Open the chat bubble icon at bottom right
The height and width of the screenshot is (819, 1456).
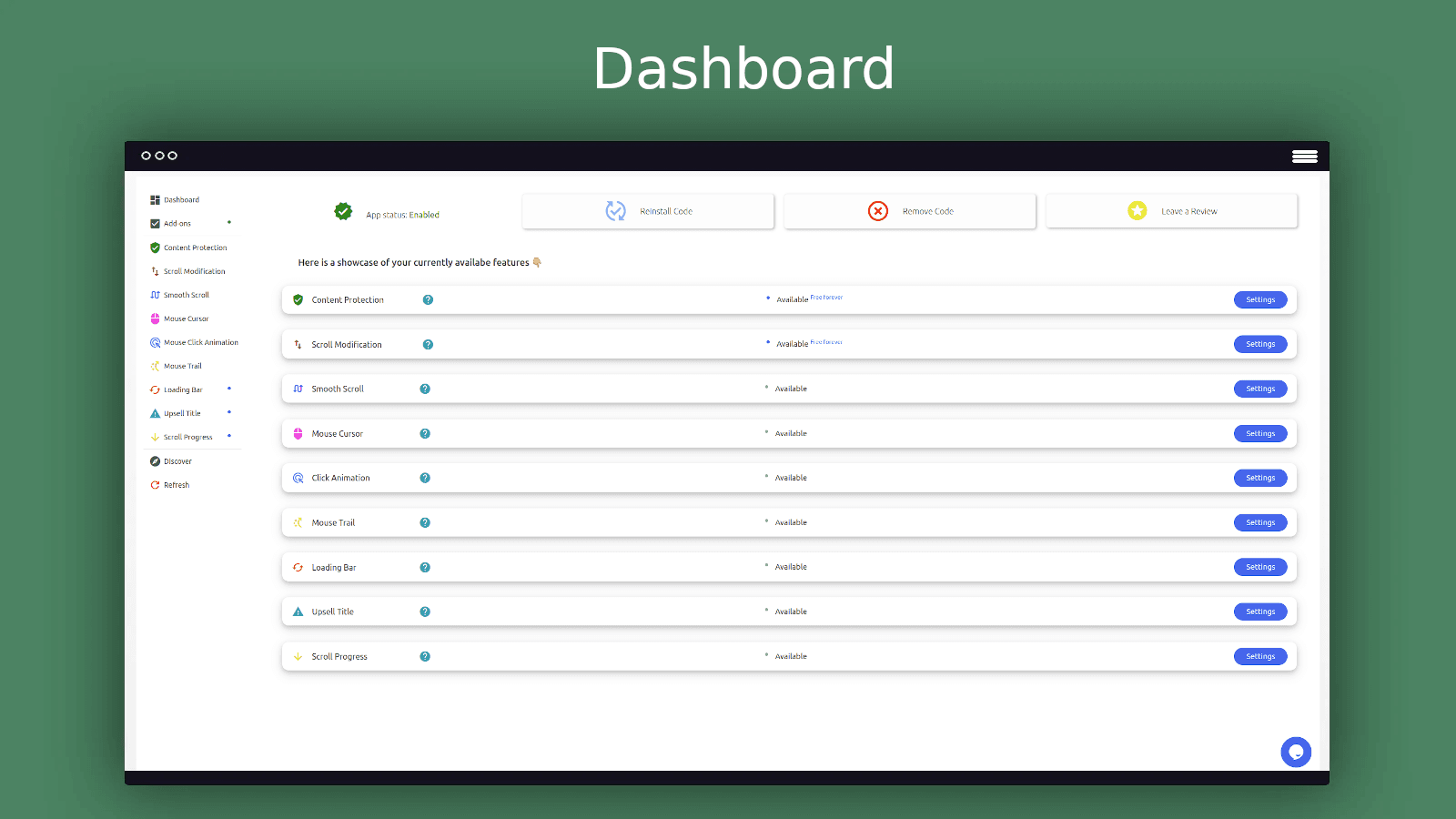click(1296, 752)
